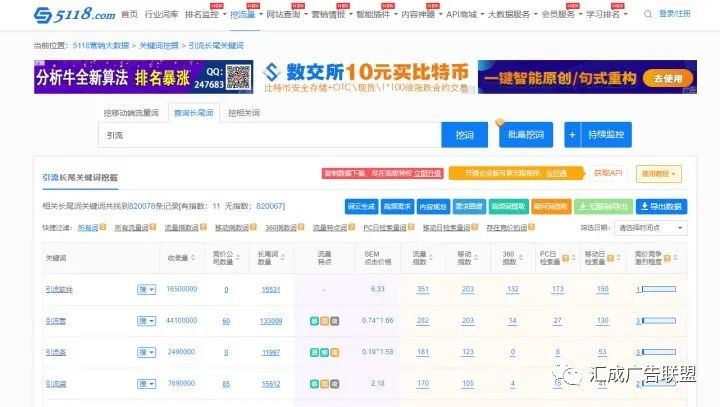The width and height of the screenshot is (720, 407).
Task: Go to 首页 in the top navigation
Action: click(129, 14)
